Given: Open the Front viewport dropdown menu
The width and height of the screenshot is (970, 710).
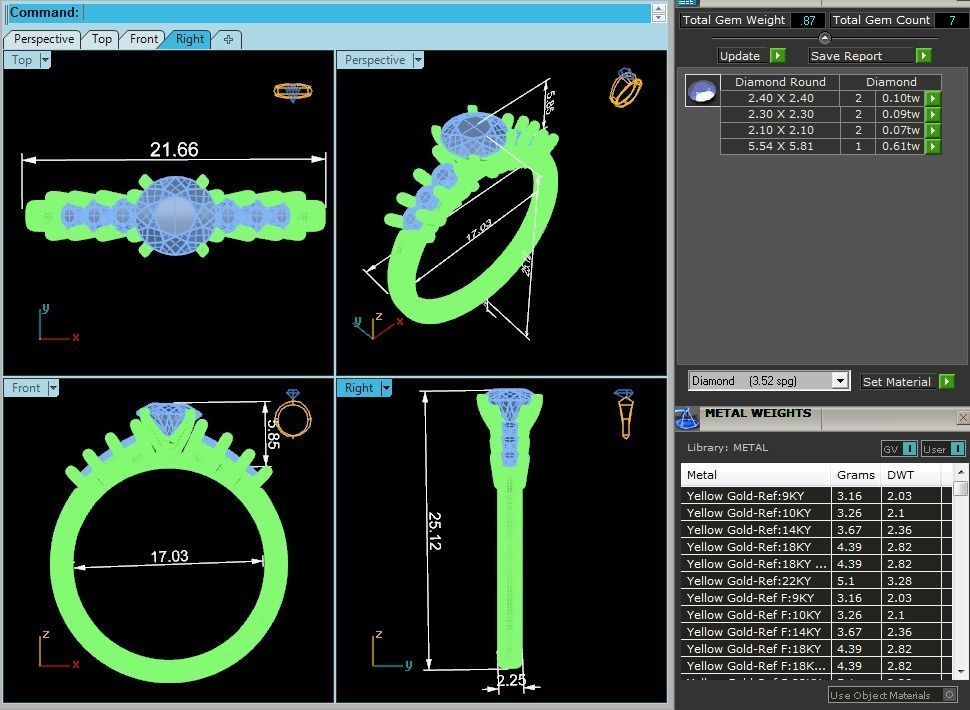Looking at the screenshot, I should pyautogui.click(x=53, y=388).
